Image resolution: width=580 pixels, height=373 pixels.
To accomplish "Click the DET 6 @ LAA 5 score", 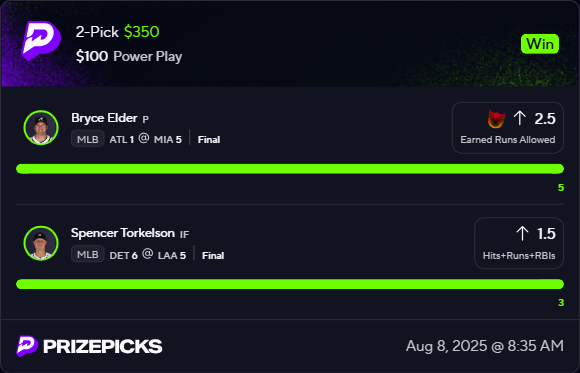I will [148, 255].
